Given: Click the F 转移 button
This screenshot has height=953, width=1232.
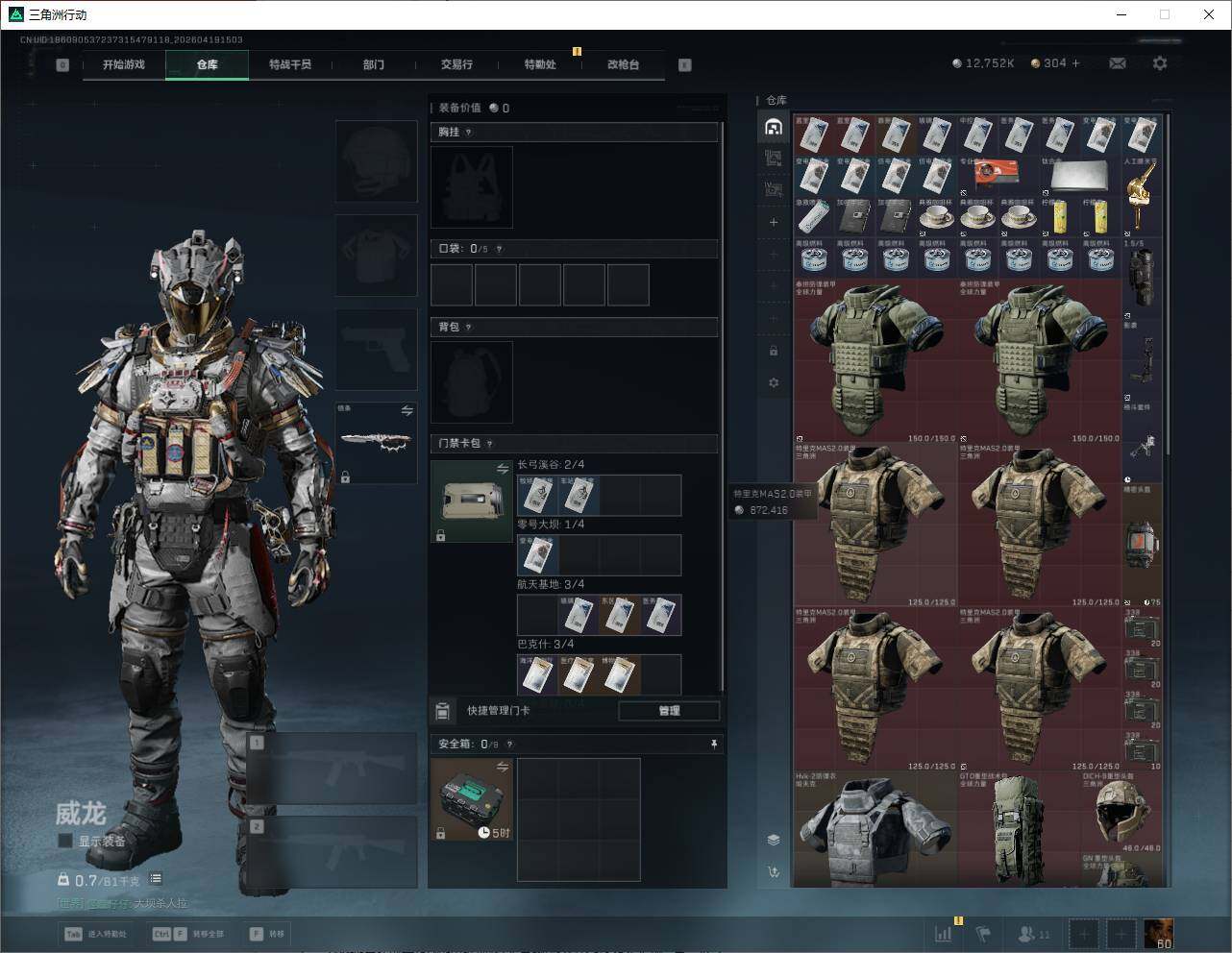Looking at the screenshot, I should pos(267,934).
